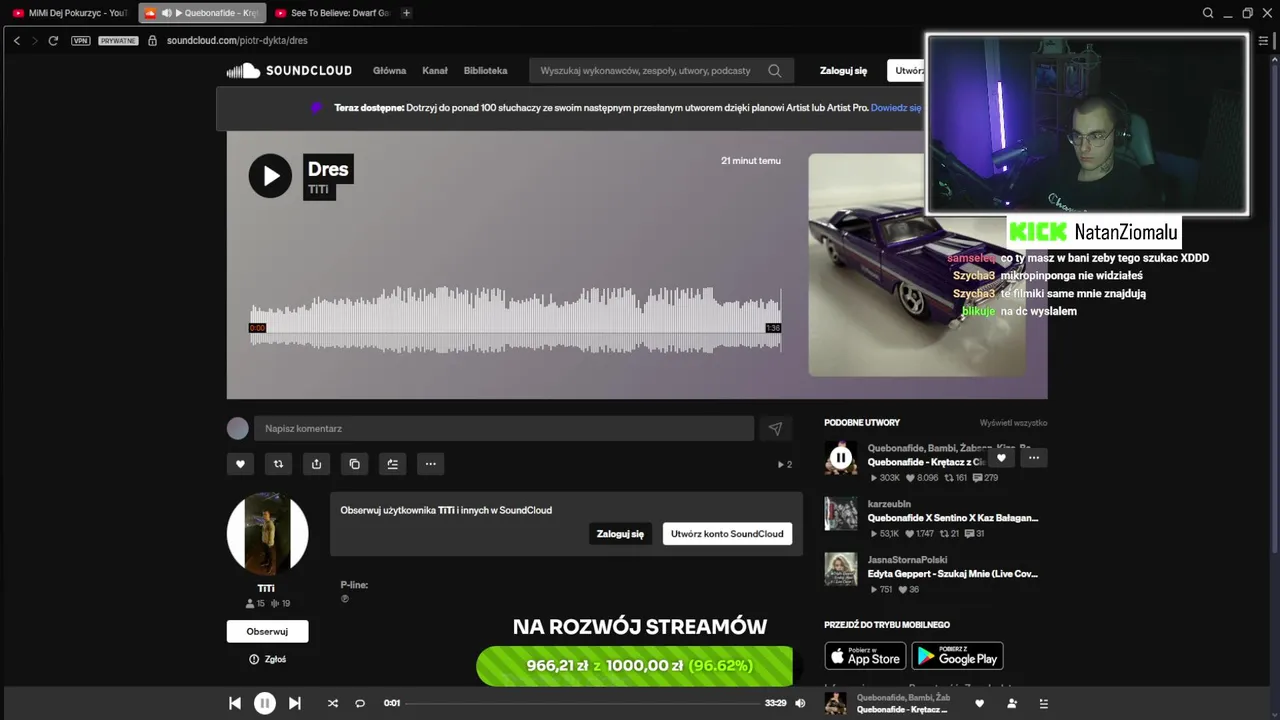The image size is (1280, 720).
Task: Click Wyświetl wszystko for similar tracks
Action: click(1013, 423)
